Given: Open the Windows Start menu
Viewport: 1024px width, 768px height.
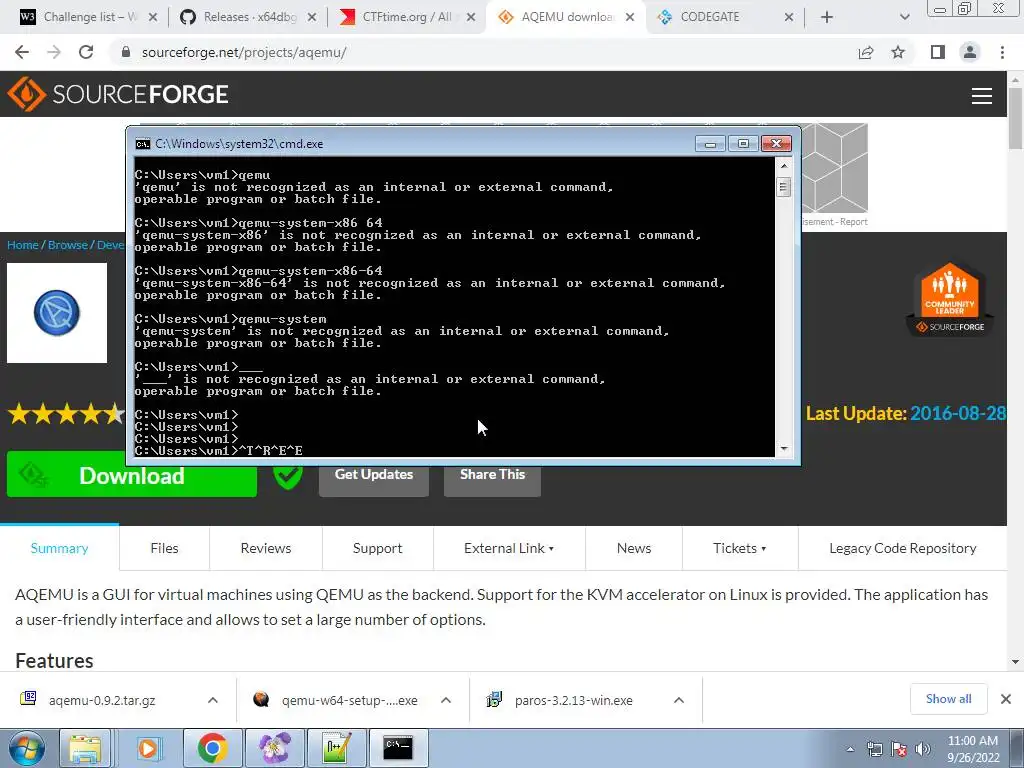Looking at the screenshot, I should [x=27, y=748].
